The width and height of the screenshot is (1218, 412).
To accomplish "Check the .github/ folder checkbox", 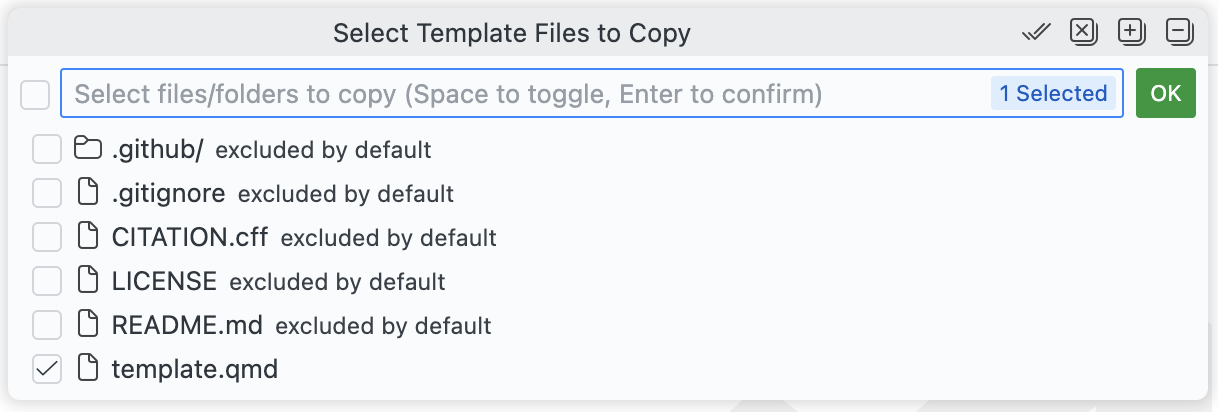I will click(47, 150).
